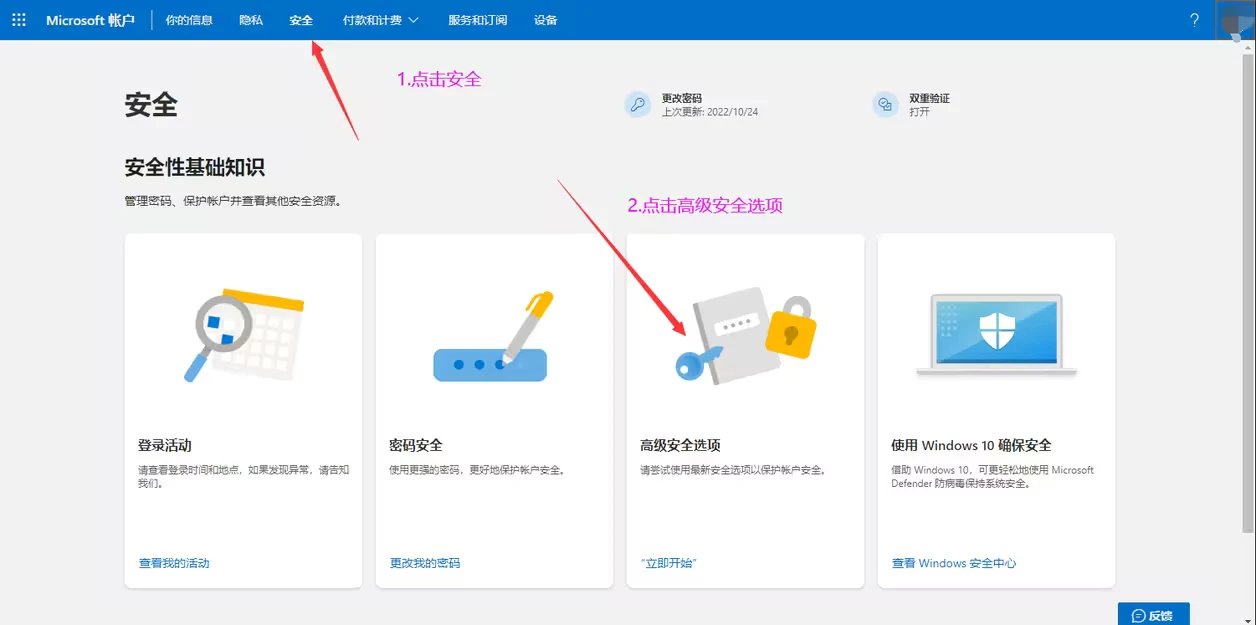Click the two-step verification icon
This screenshot has width=1256, height=625.
point(885,105)
